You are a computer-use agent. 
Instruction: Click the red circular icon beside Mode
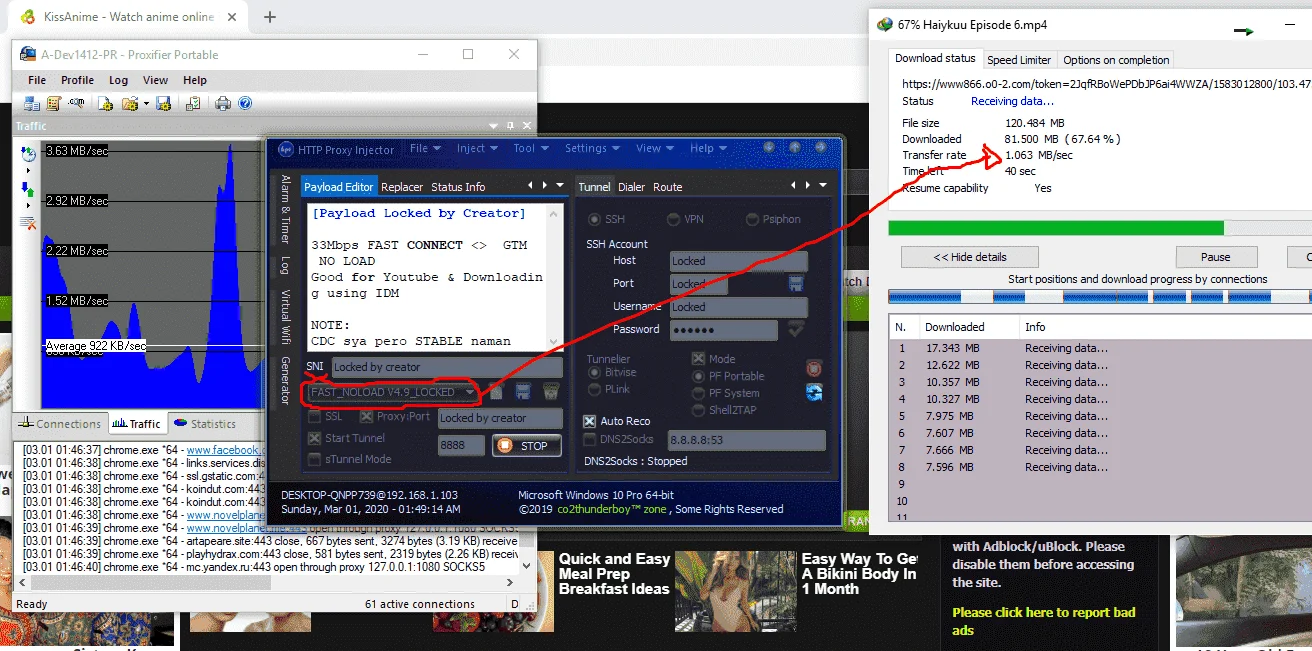(x=814, y=369)
